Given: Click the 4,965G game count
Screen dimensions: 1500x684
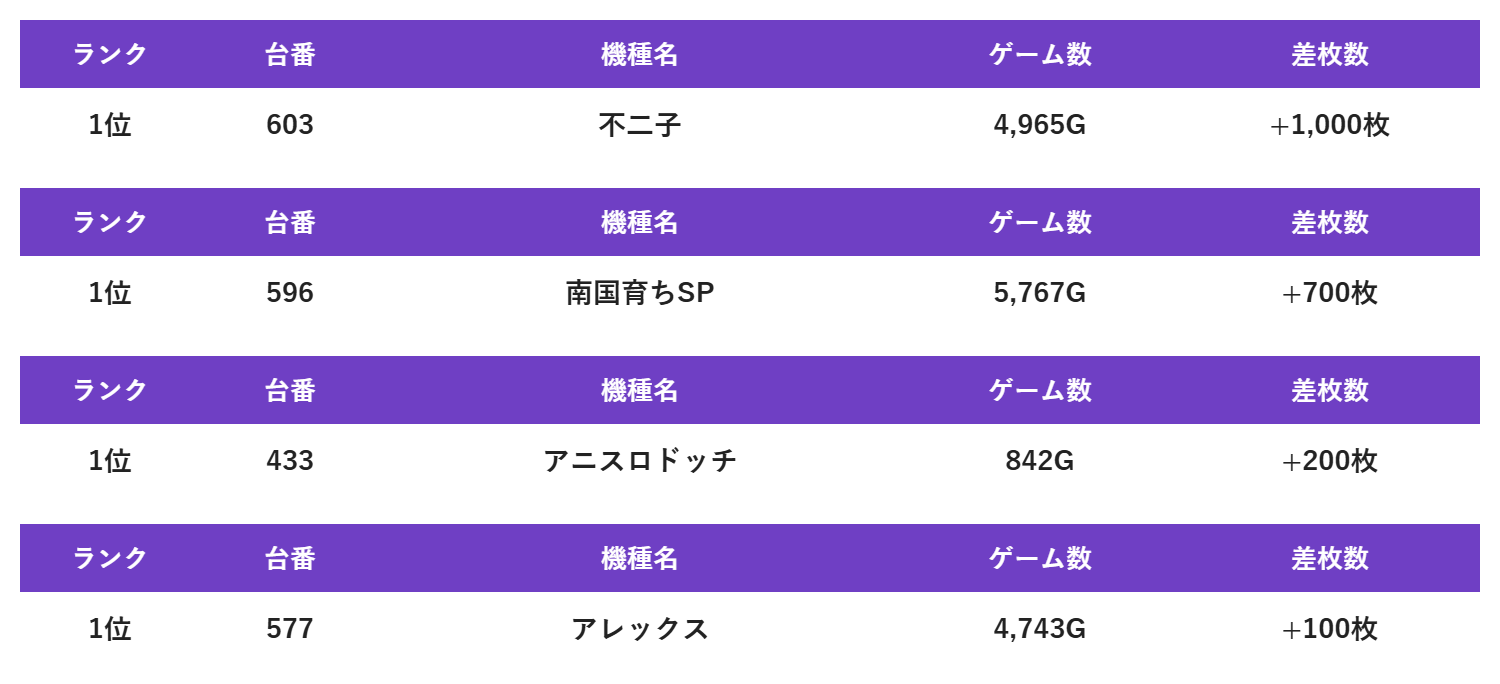Looking at the screenshot, I should point(1040,125).
